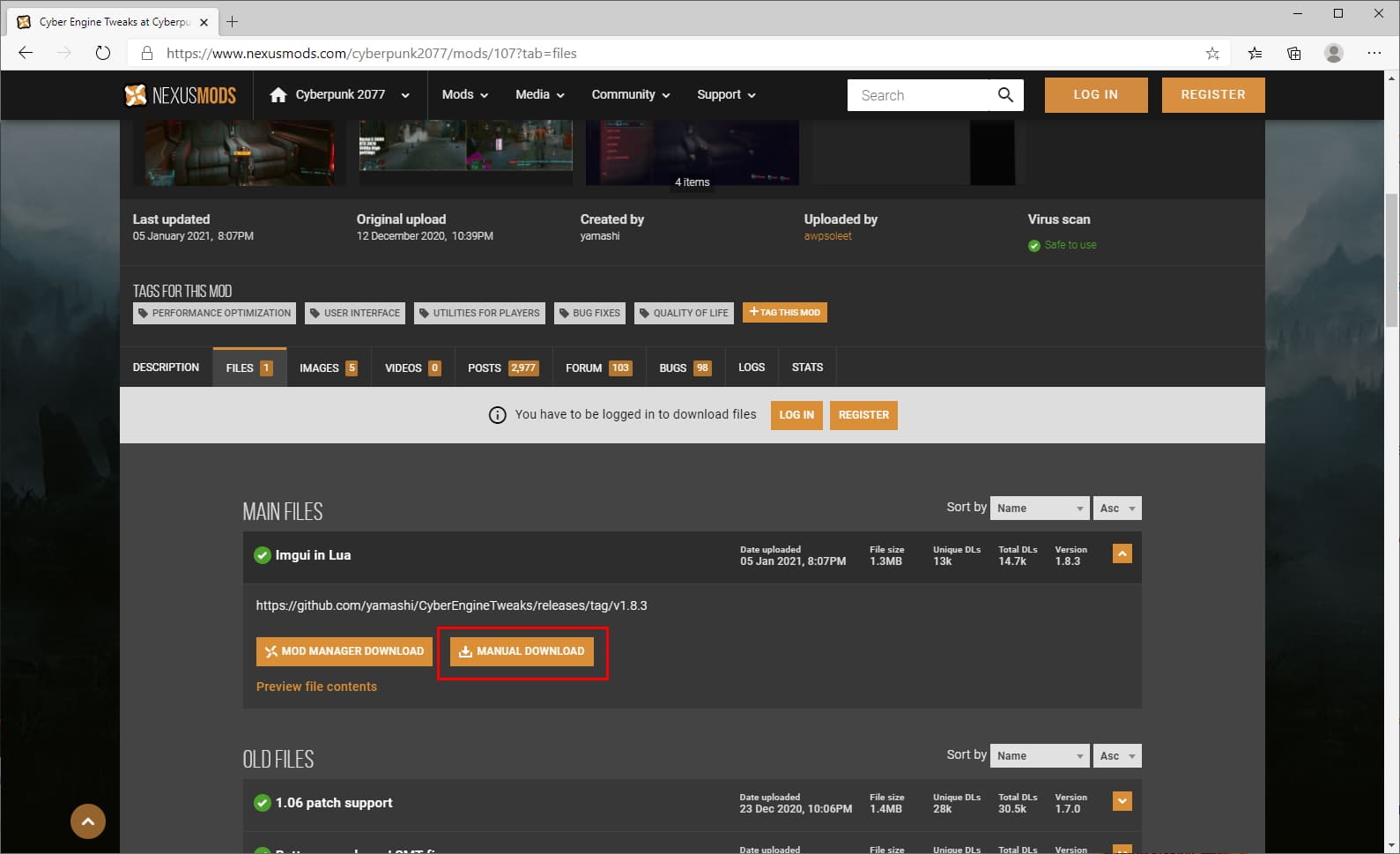Screen dimensions: 1400x854
Task: Click scroll-to-top arrow circle button
Action: pos(88,821)
